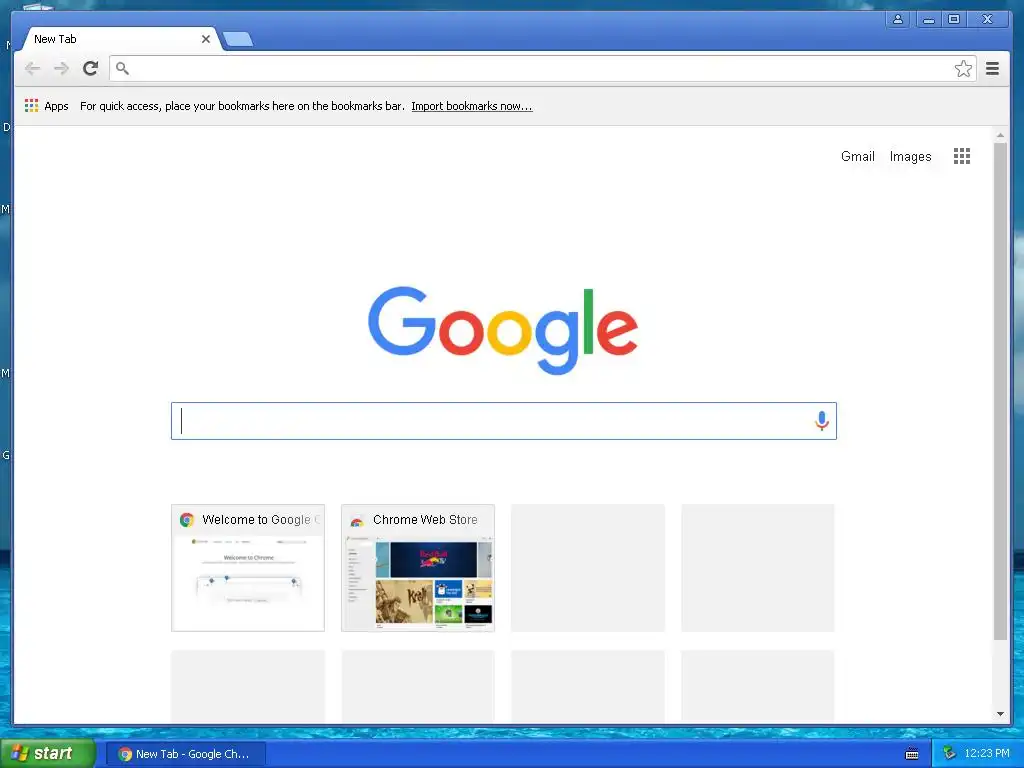Click the Google logo
The height and width of the screenshot is (768, 1024).
tap(503, 330)
